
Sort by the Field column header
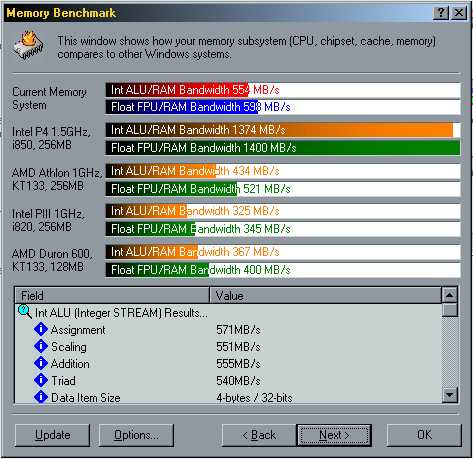(112, 295)
